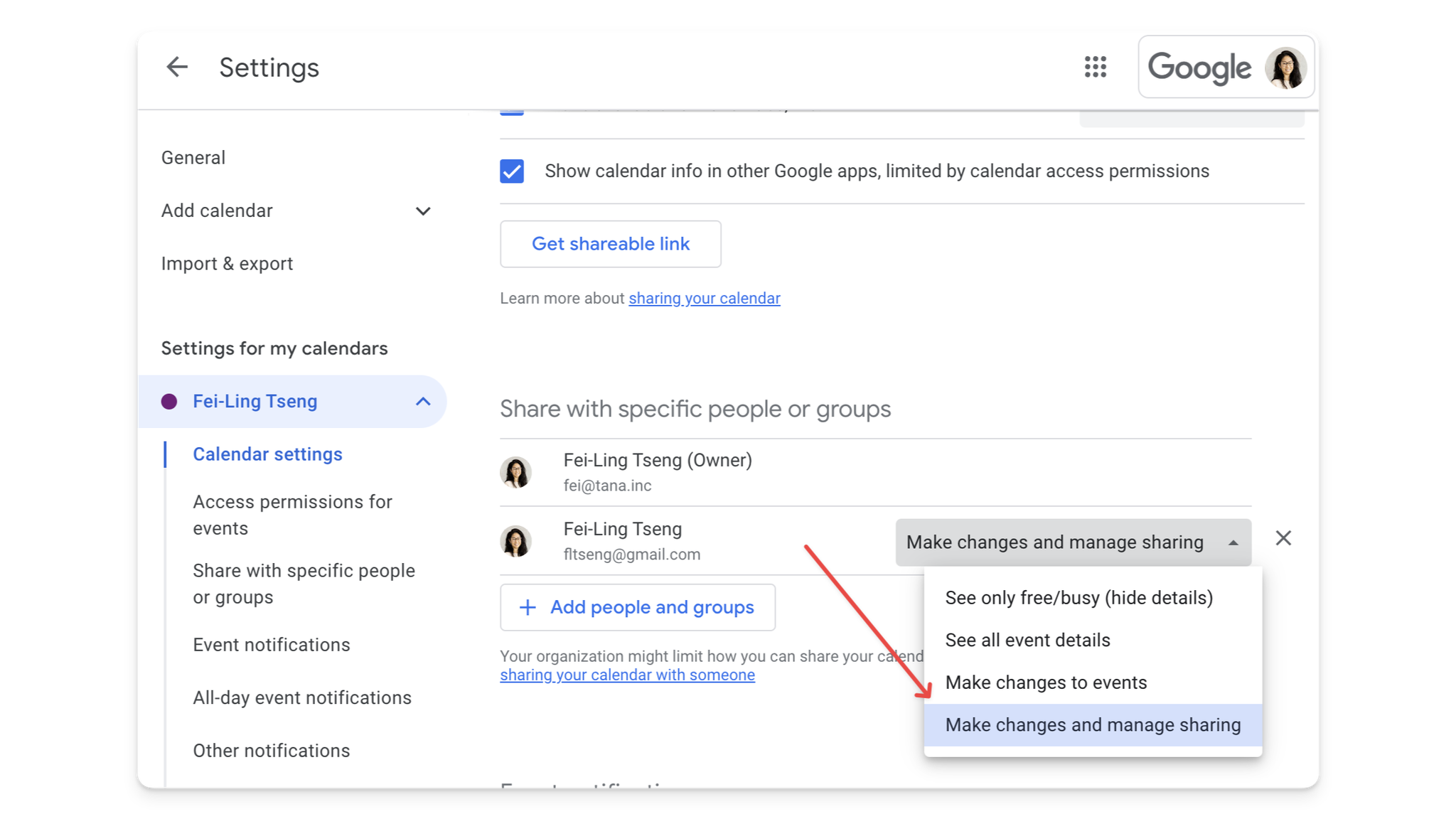This screenshot has width=1456, height=819.
Task: Uncheck Show calendar info in other Google apps
Action: coord(512,171)
